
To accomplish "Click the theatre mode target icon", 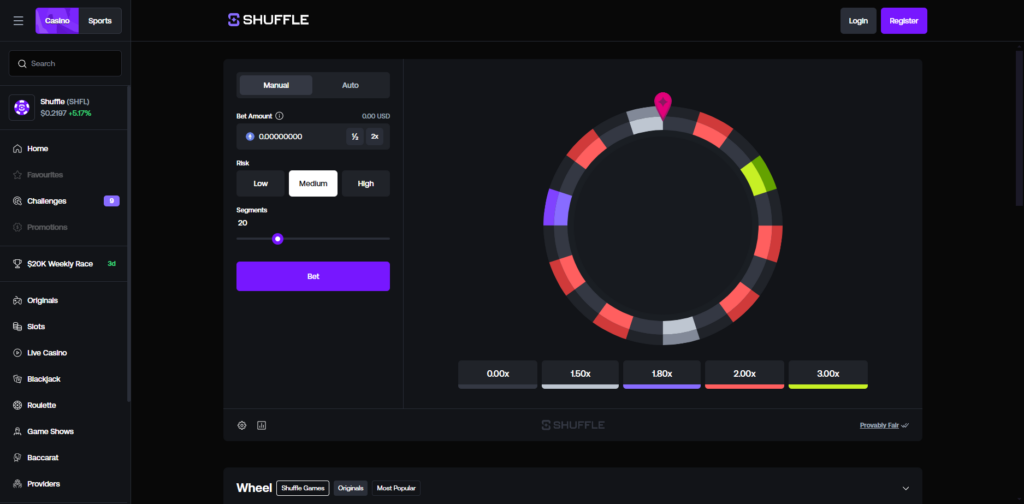I will pyautogui.click(x=242, y=426).
